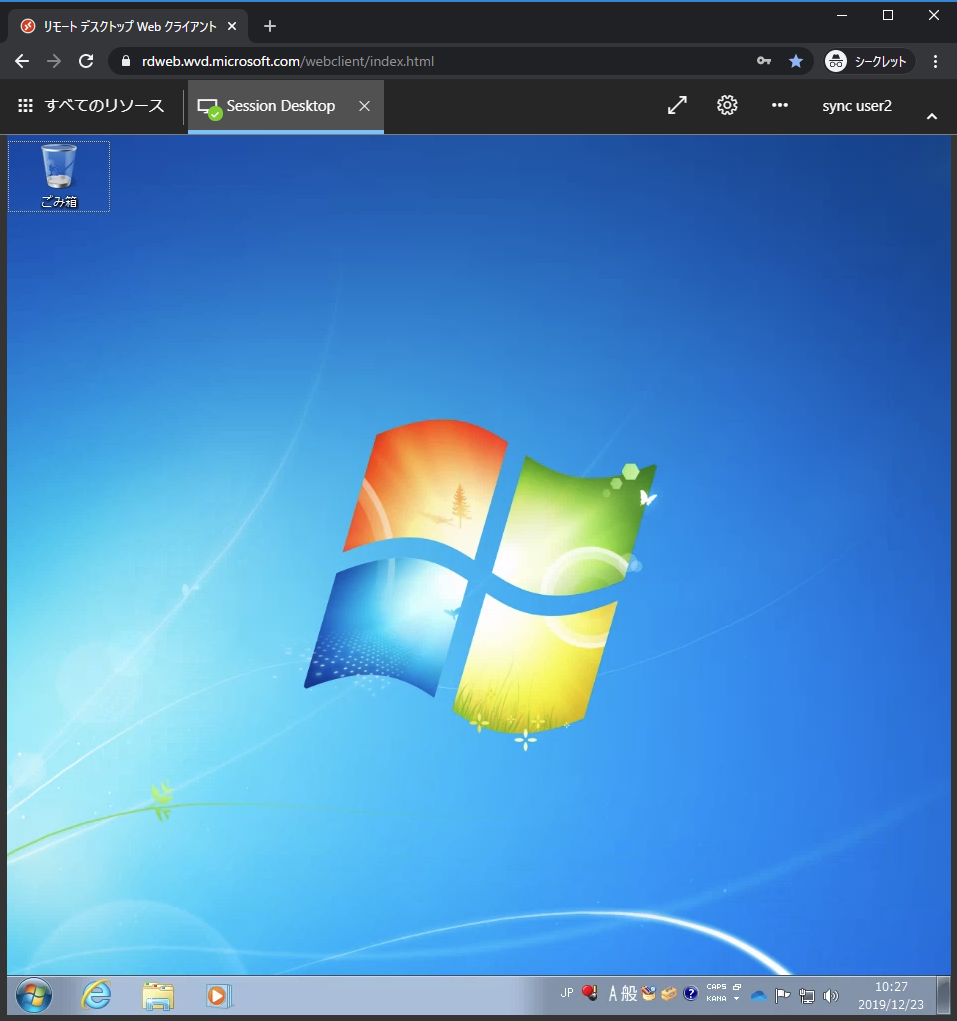This screenshot has width=957, height=1021.
Task: Collapse the web client toolbar with chevron
Action: pos(932,117)
